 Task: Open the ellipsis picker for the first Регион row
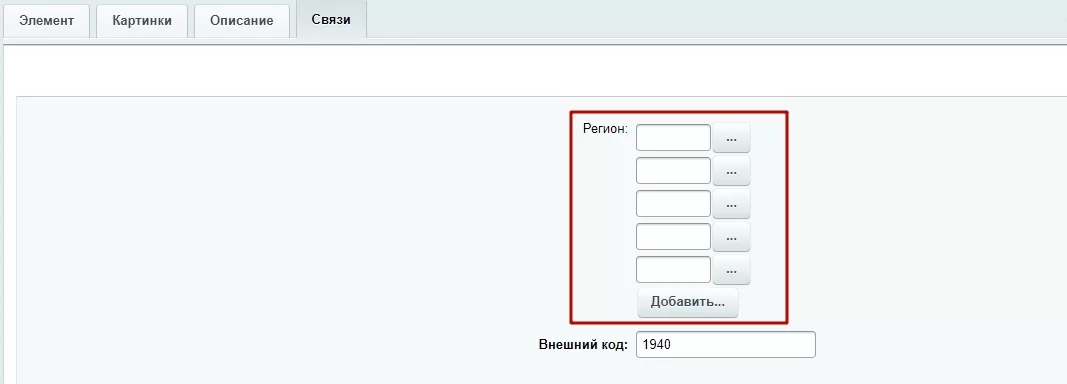(732, 138)
